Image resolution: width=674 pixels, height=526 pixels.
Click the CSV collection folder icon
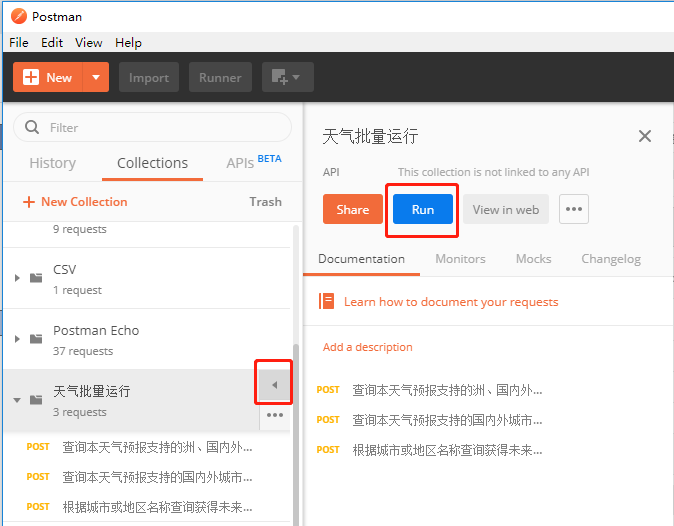(x=36, y=278)
